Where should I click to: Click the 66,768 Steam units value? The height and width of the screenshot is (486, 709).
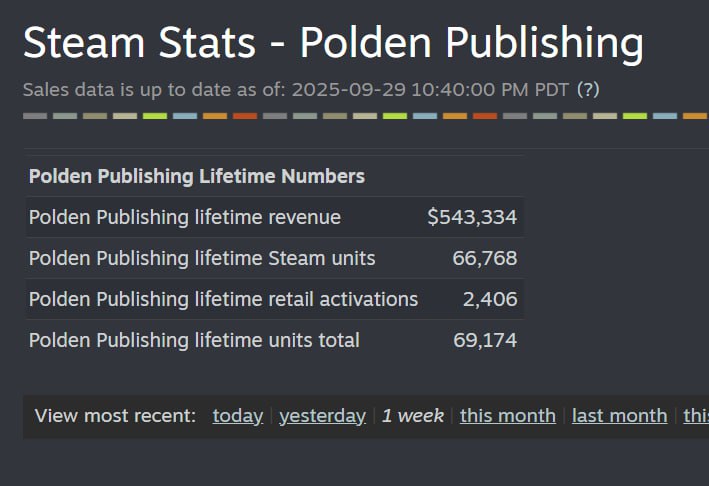point(485,258)
